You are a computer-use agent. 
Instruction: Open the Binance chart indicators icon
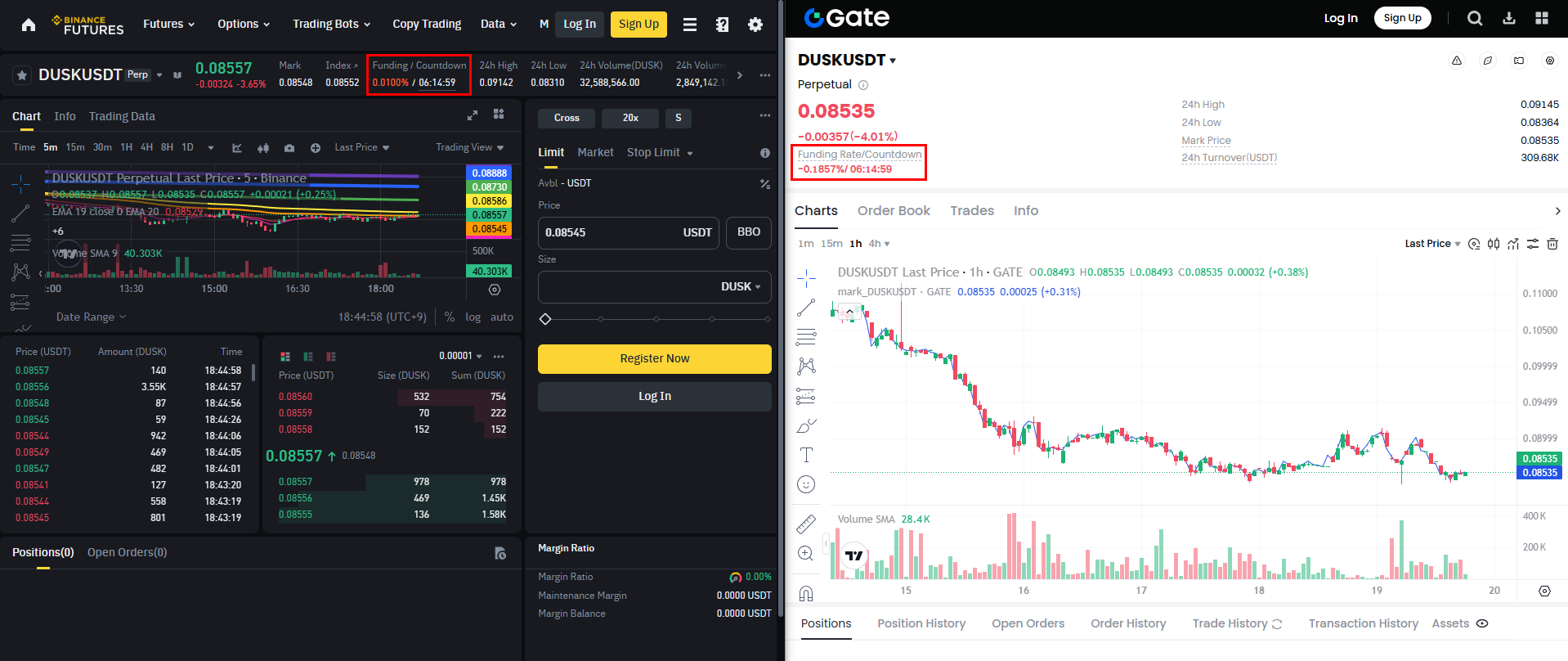click(237, 148)
